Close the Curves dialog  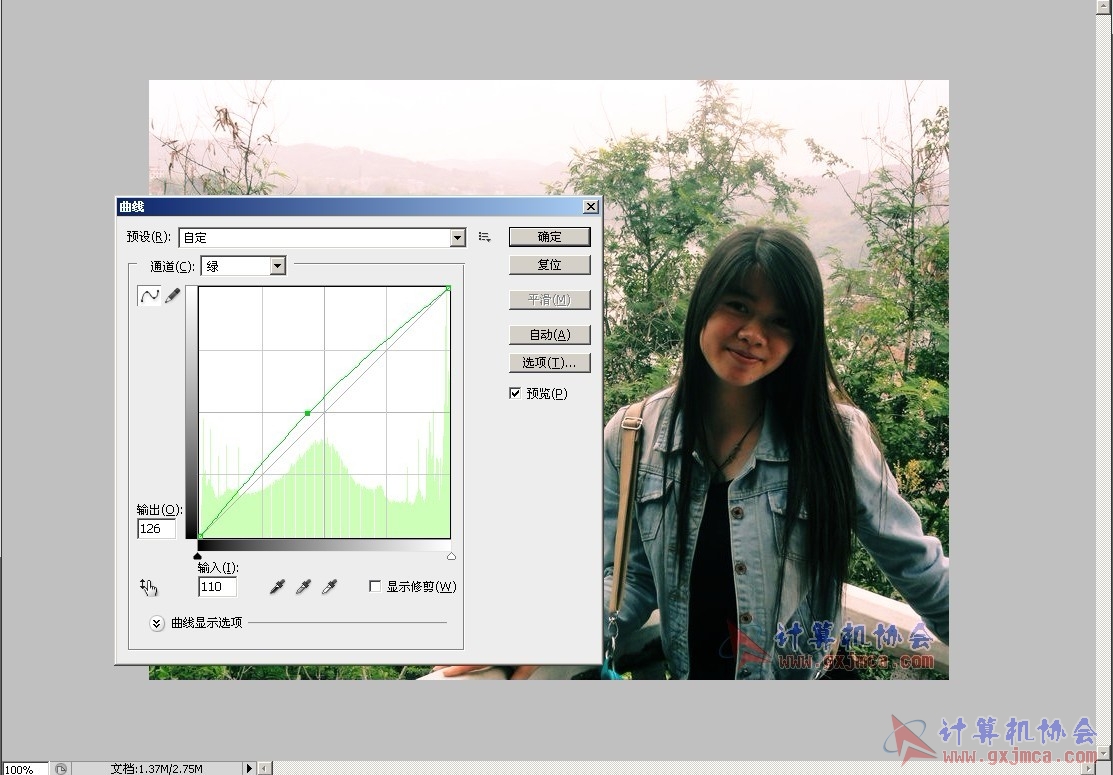tap(591, 207)
